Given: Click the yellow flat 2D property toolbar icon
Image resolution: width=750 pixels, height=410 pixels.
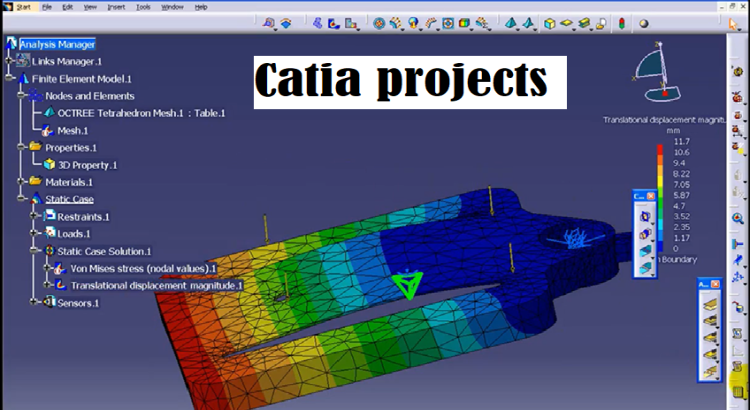Looking at the screenshot, I should 566,23.
